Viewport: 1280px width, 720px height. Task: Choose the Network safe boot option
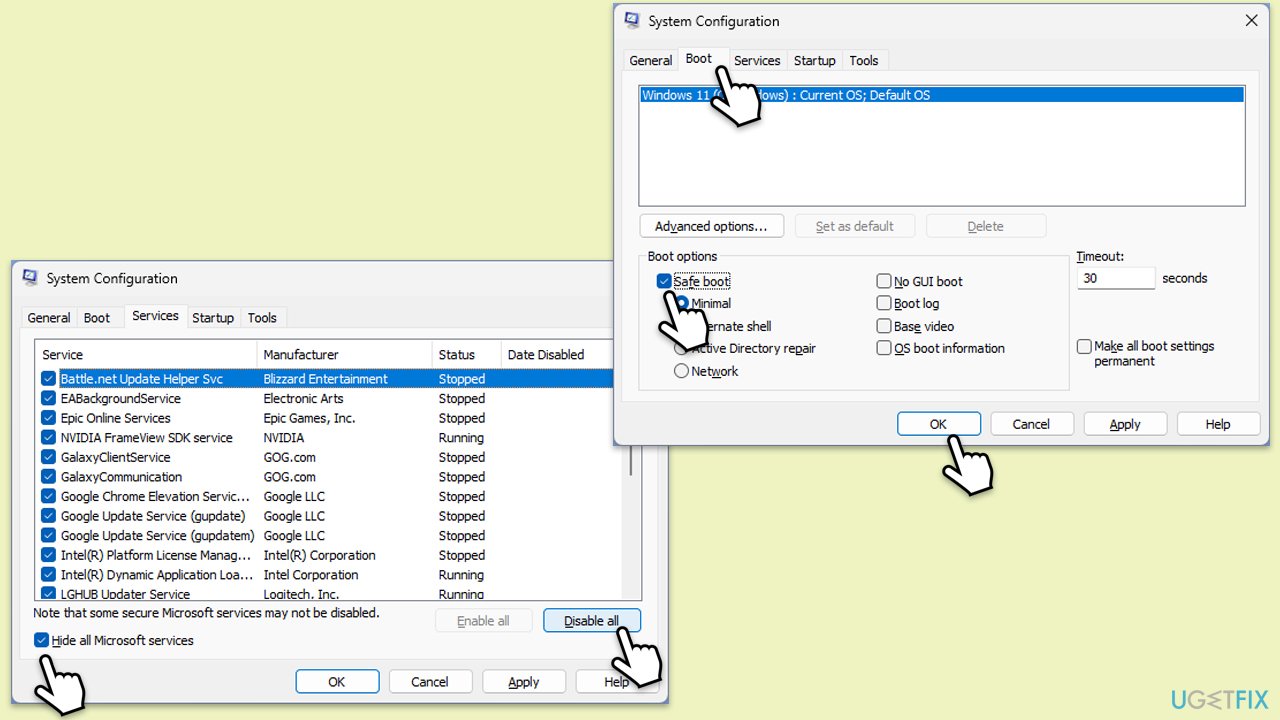[682, 371]
